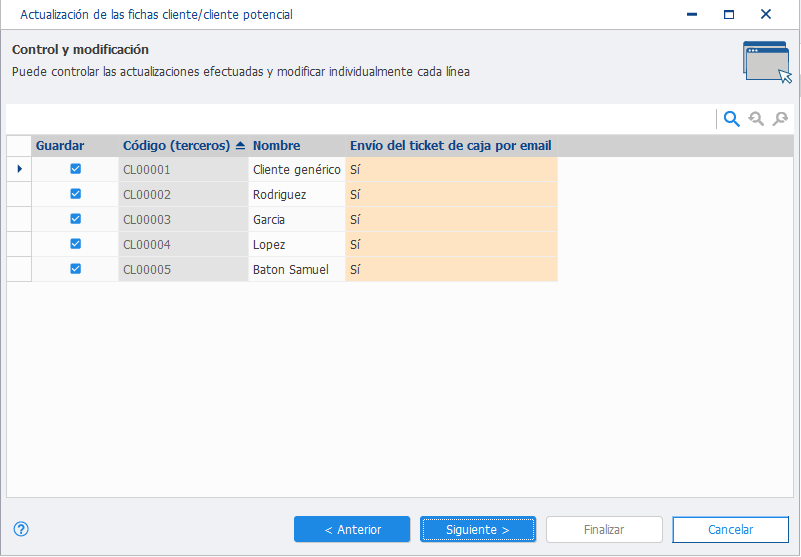The height and width of the screenshot is (557, 801).
Task: Edit the Sí value for Cliente genérico
Action: point(452,169)
